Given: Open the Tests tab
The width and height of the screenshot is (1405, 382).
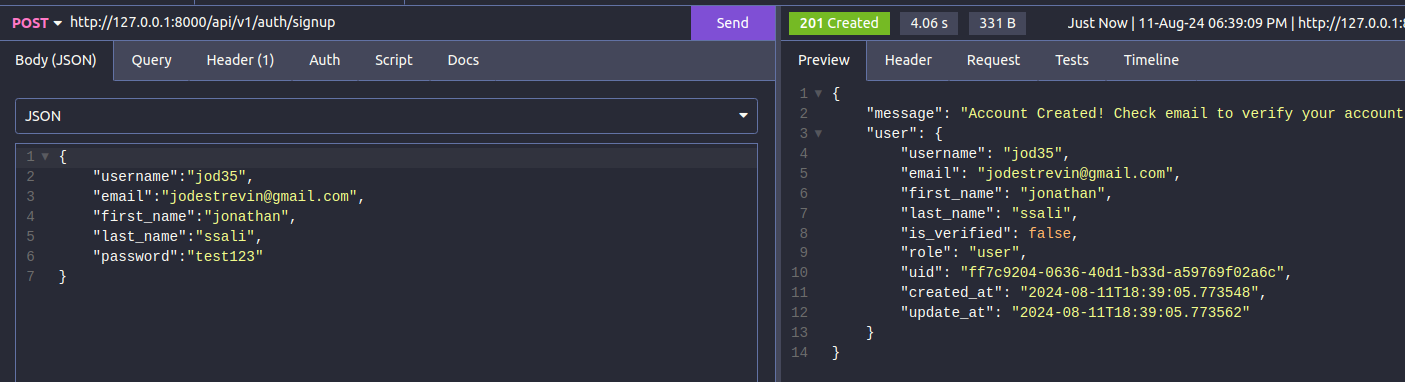Looking at the screenshot, I should [1071, 60].
